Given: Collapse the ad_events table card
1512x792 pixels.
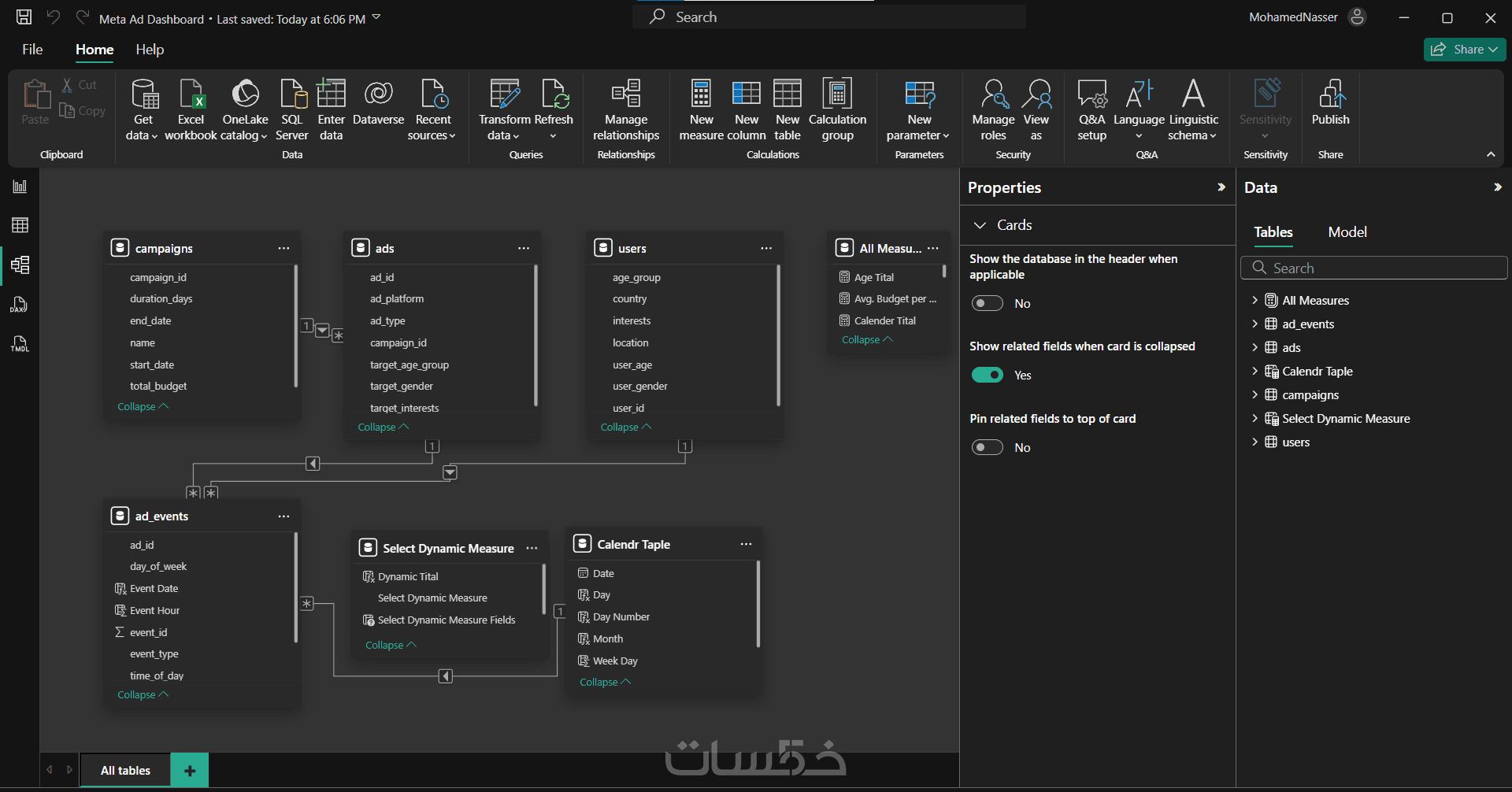Looking at the screenshot, I should 143,695.
